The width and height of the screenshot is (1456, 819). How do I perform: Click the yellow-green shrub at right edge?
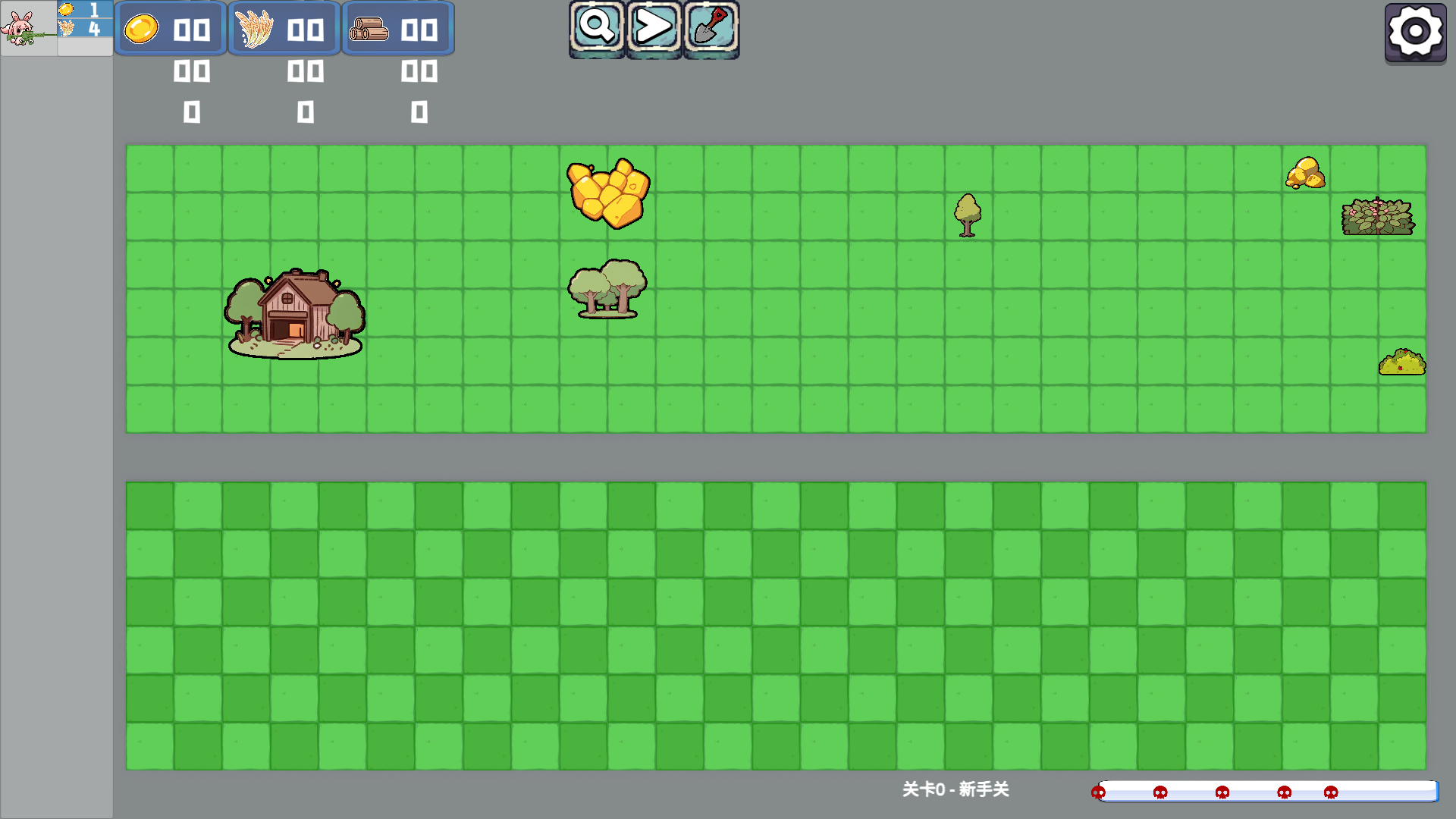point(1401,362)
